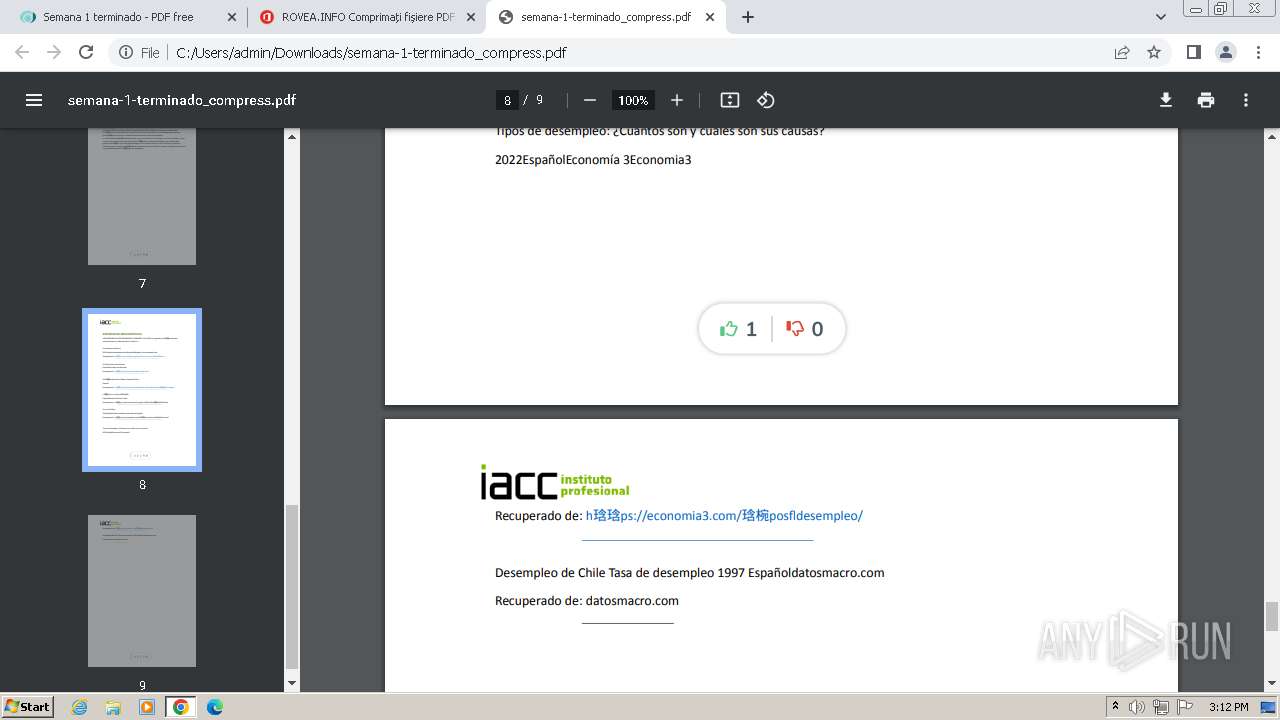Select page 7 thumbnail
1280x720 pixels.
pyautogui.click(x=142, y=196)
